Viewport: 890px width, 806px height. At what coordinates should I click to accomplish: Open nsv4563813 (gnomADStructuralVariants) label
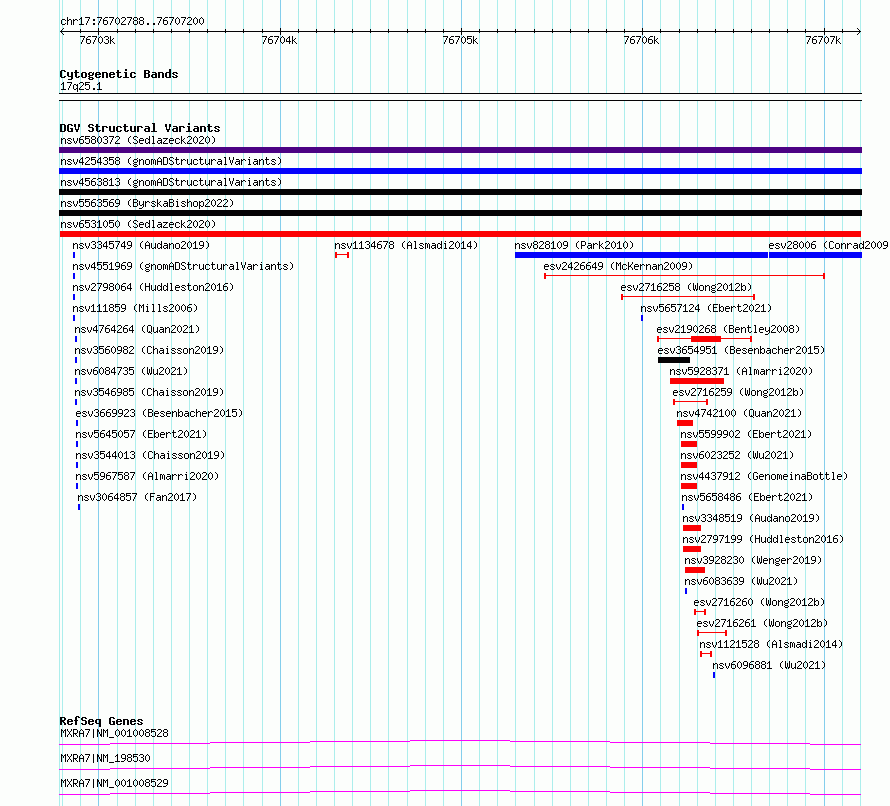click(x=171, y=182)
